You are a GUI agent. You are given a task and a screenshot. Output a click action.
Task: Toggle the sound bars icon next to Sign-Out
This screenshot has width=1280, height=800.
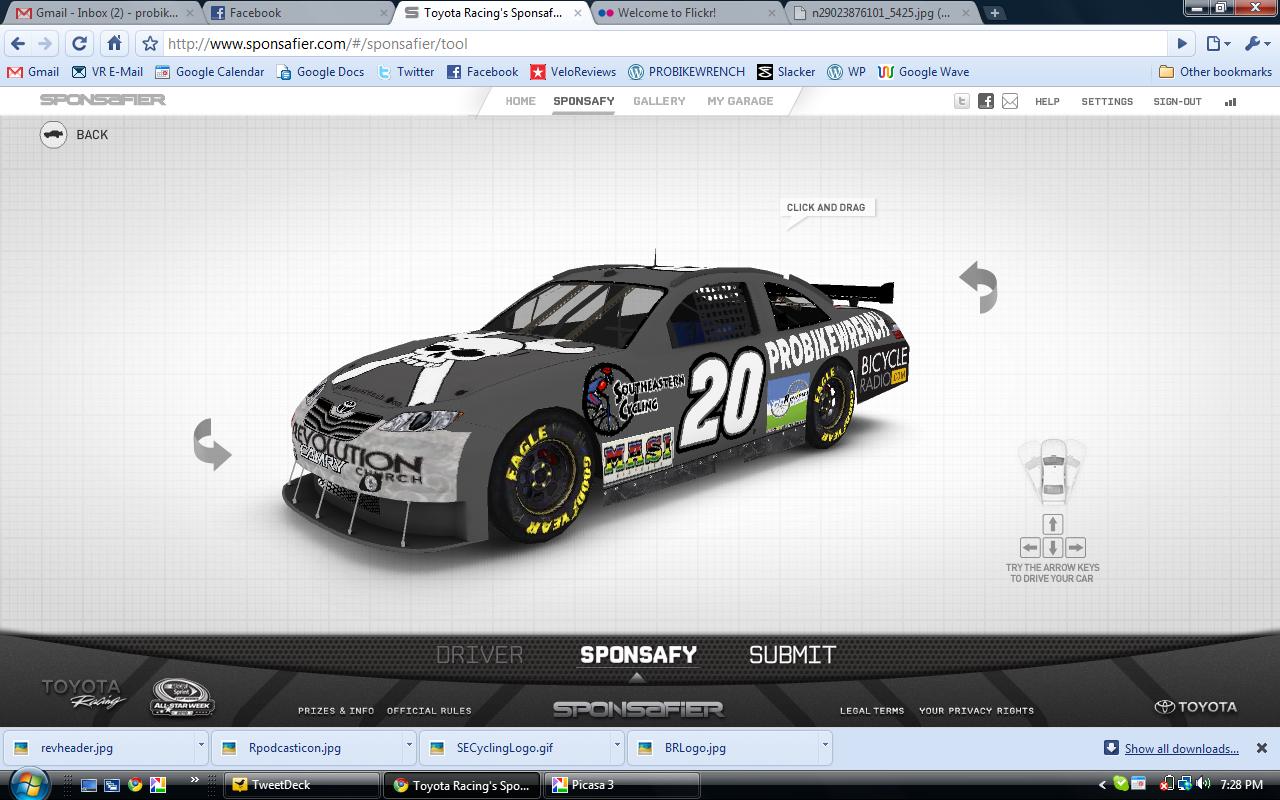coord(1231,101)
